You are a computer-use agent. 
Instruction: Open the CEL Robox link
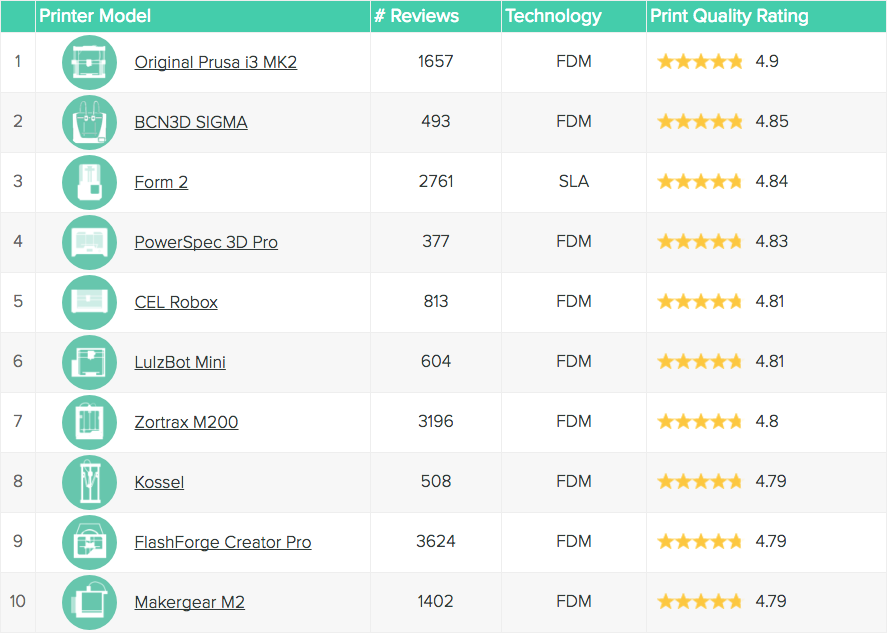tap(176, 302)
